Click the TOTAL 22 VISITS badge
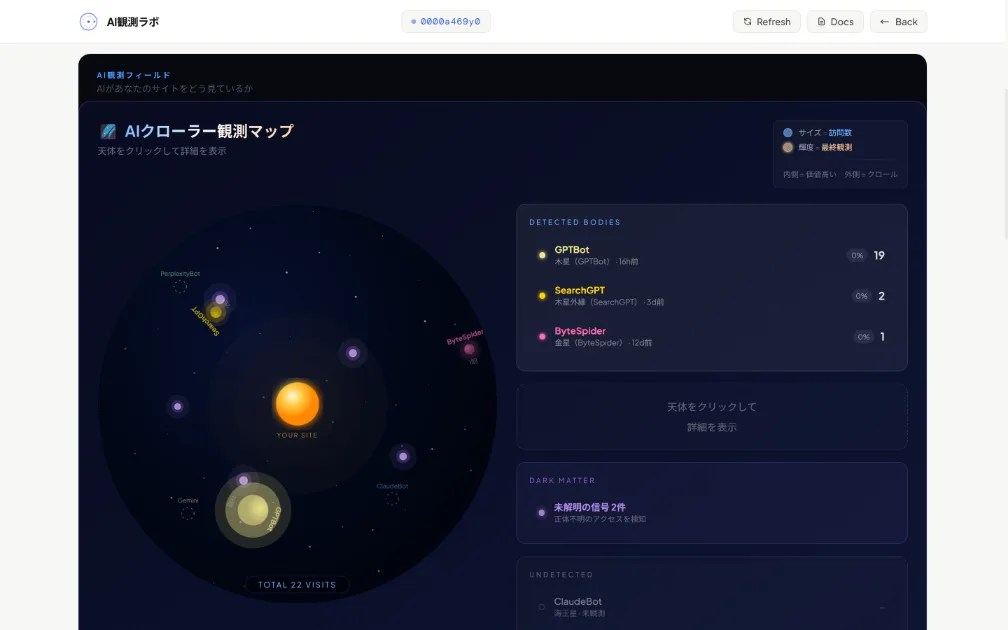 [x=296, y=585]
